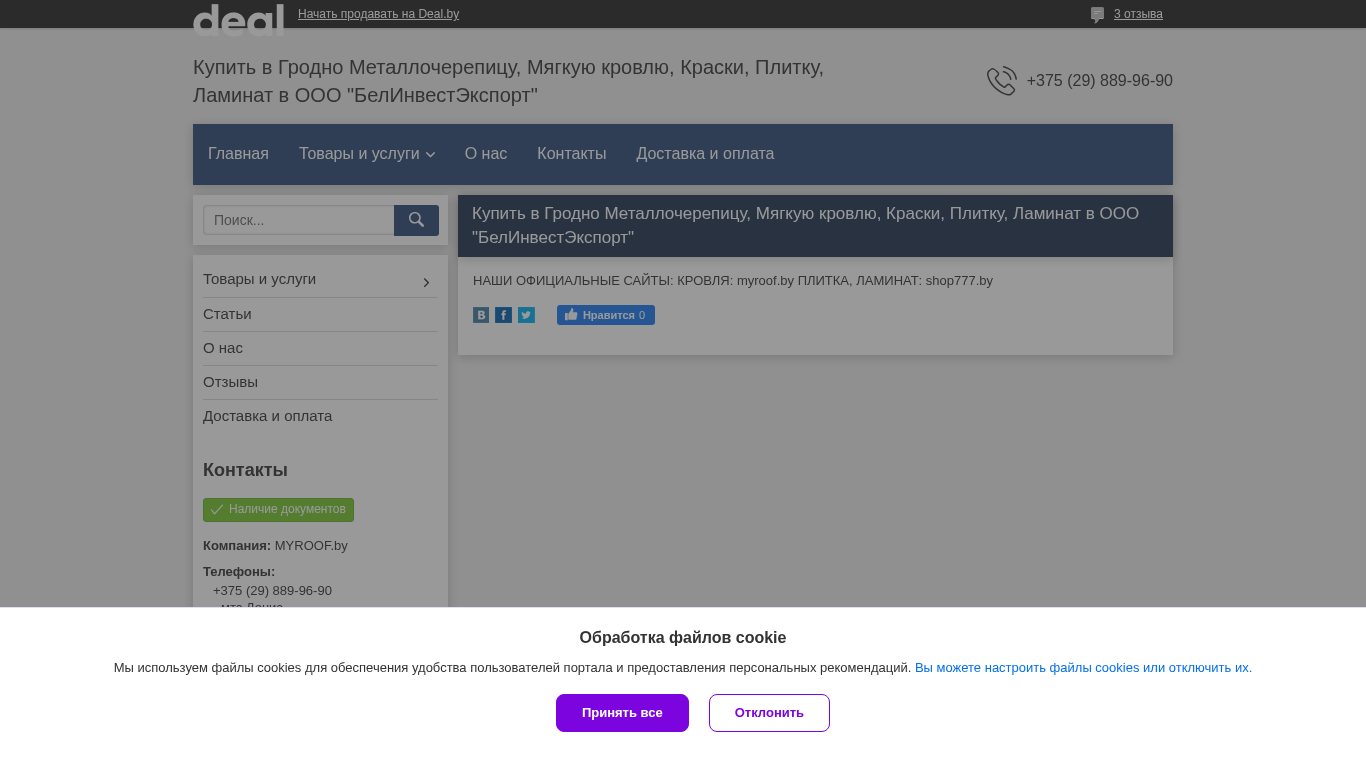Click the phone handset icon

[x=1001, y=81]
